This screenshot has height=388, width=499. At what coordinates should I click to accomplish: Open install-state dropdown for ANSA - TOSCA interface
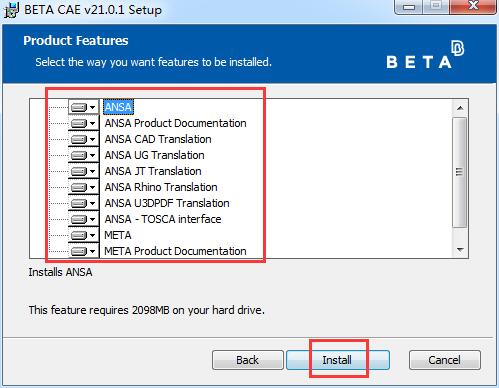(x=83, y=219)
